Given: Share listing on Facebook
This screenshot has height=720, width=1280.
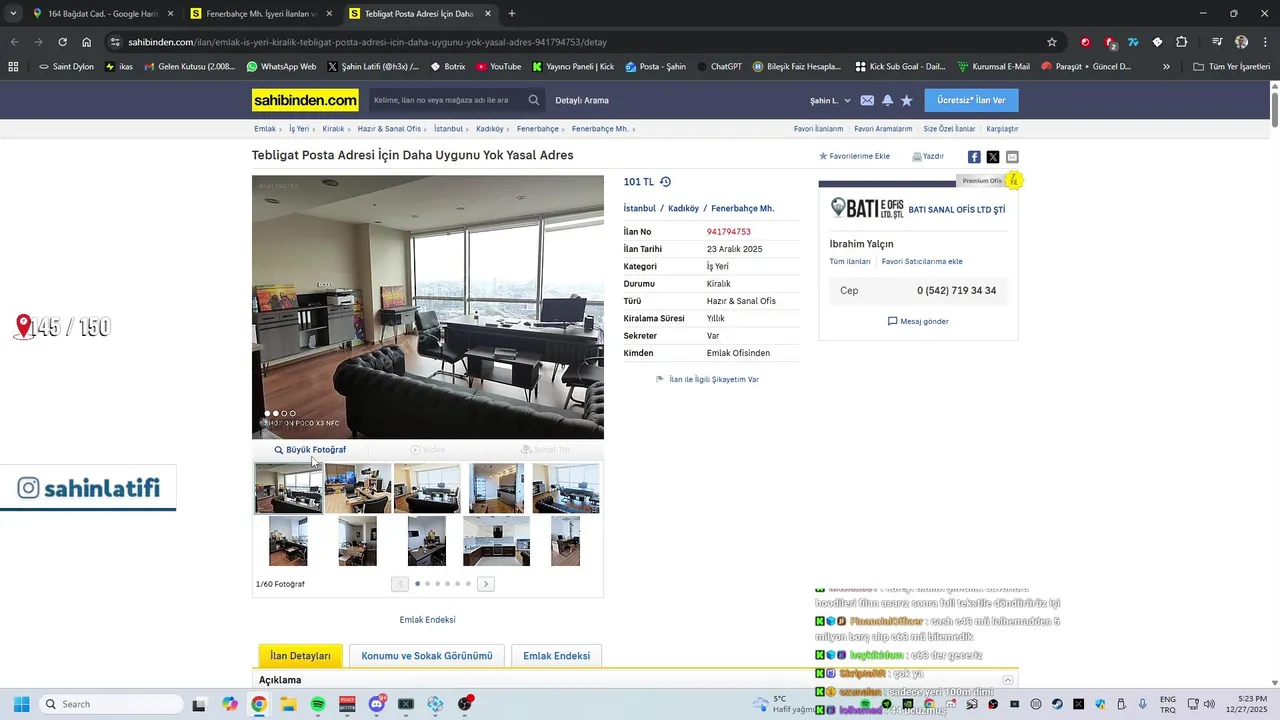Looking at the screenshot, I should (x=974, y=157).
